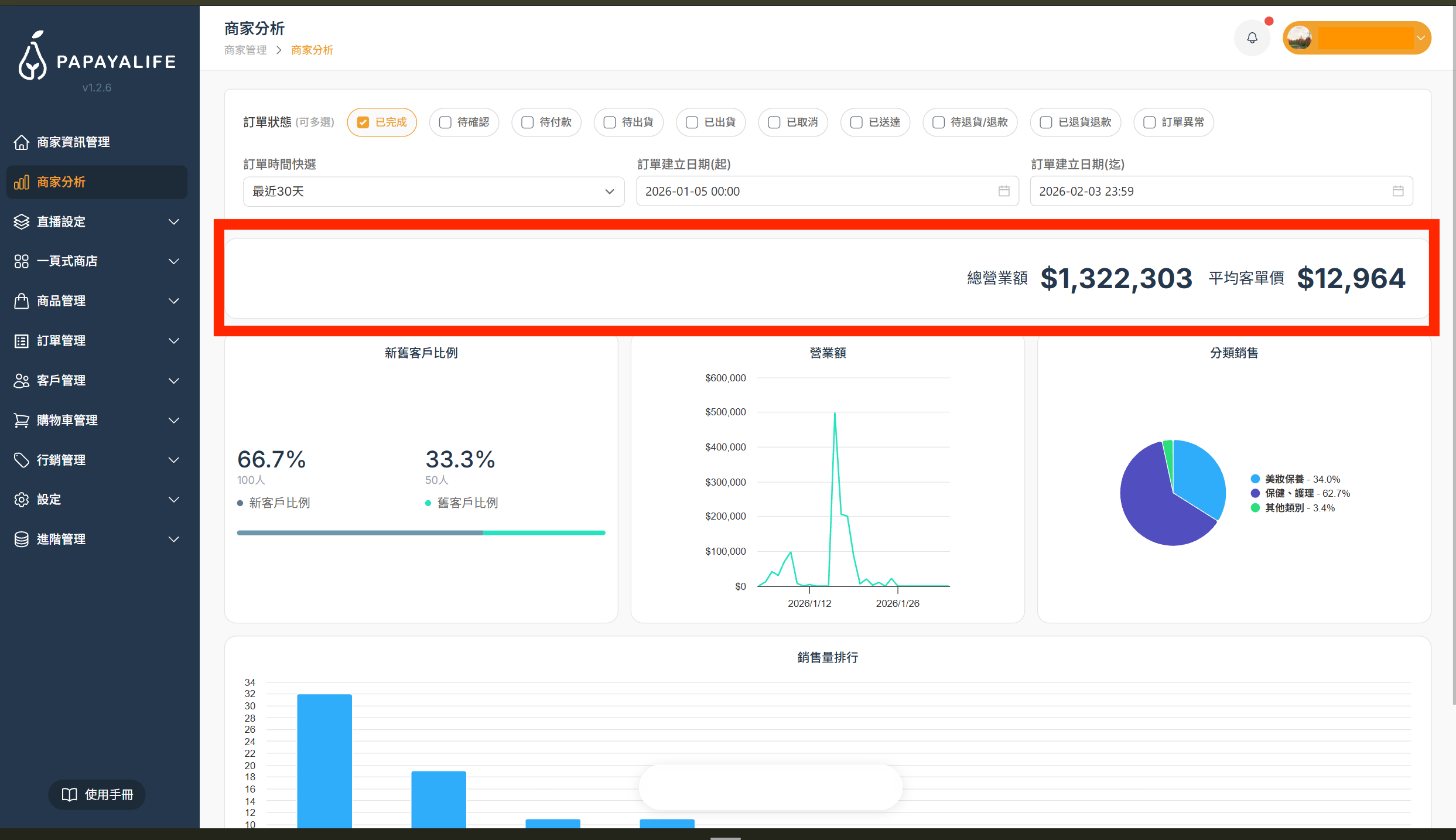Expand the 訂單管理 sidebar section

(97, 341)
